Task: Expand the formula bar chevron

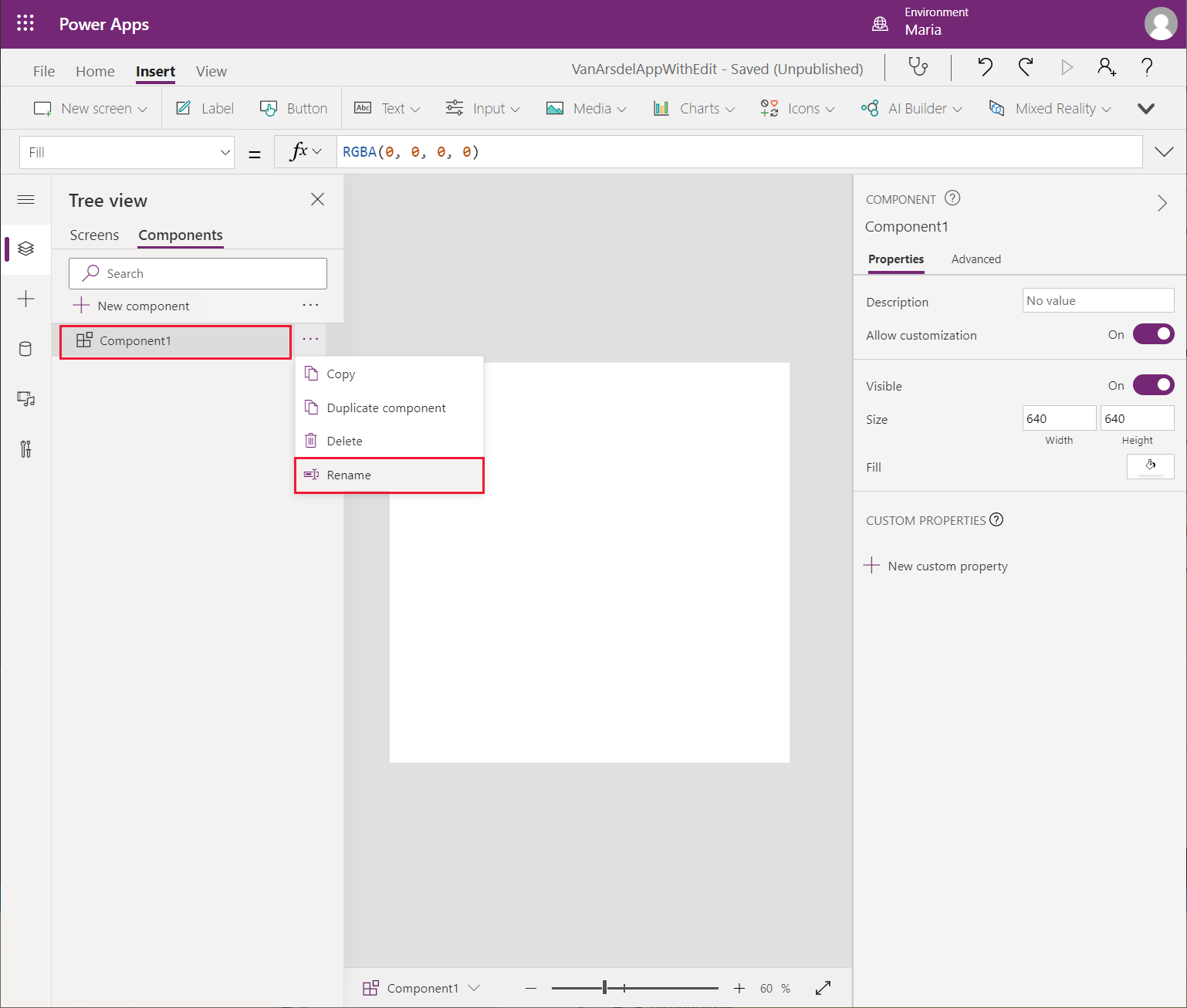Action: [x=1164, y=151]
